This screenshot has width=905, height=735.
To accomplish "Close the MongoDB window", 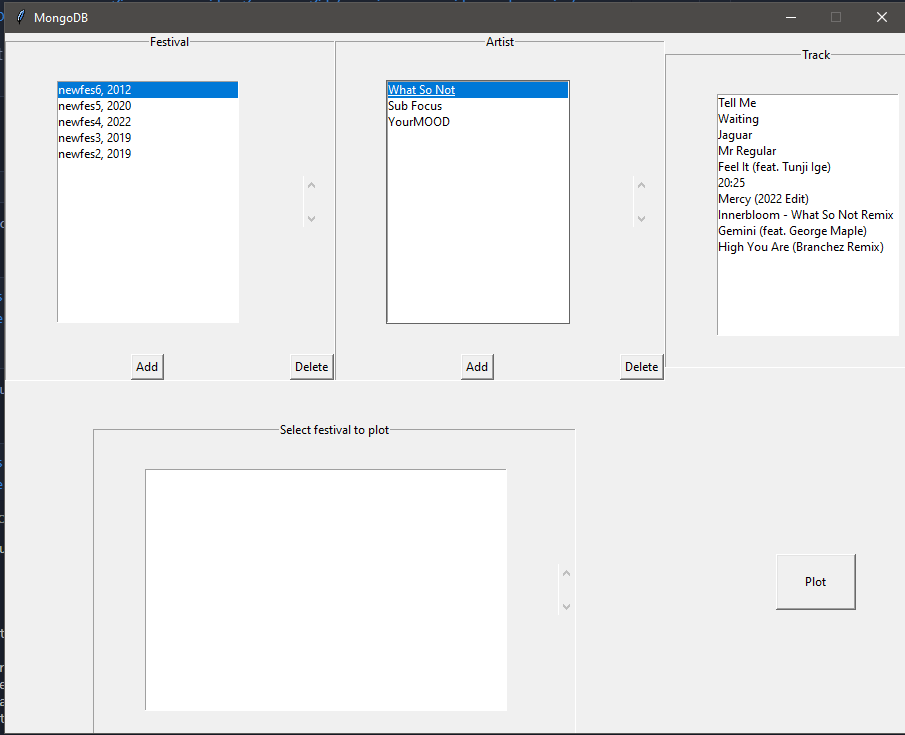I will 881,17.
